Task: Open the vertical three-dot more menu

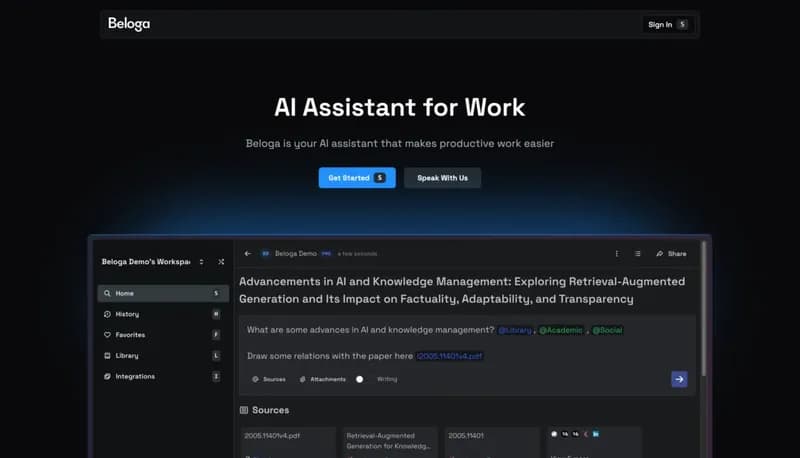Action: pyautogui.click(x=617, y=253)
